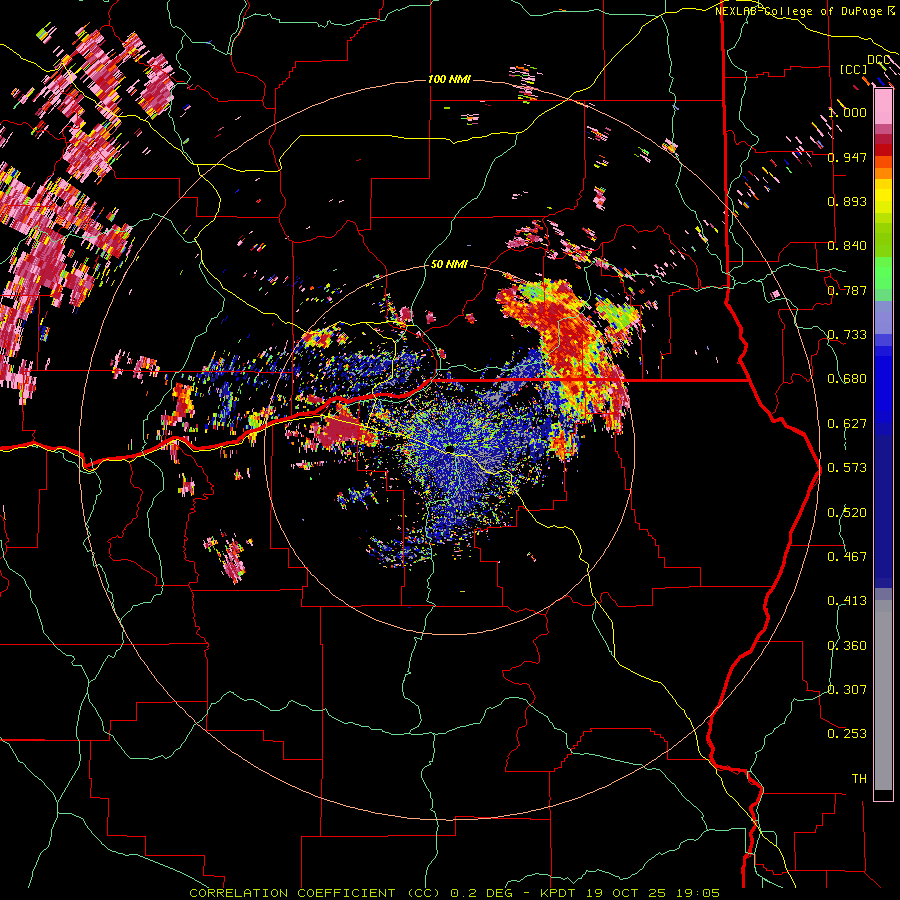Click the 0.733 legend value
The height and width of the screenshot is (900, 900).
[x=847, y=335]
